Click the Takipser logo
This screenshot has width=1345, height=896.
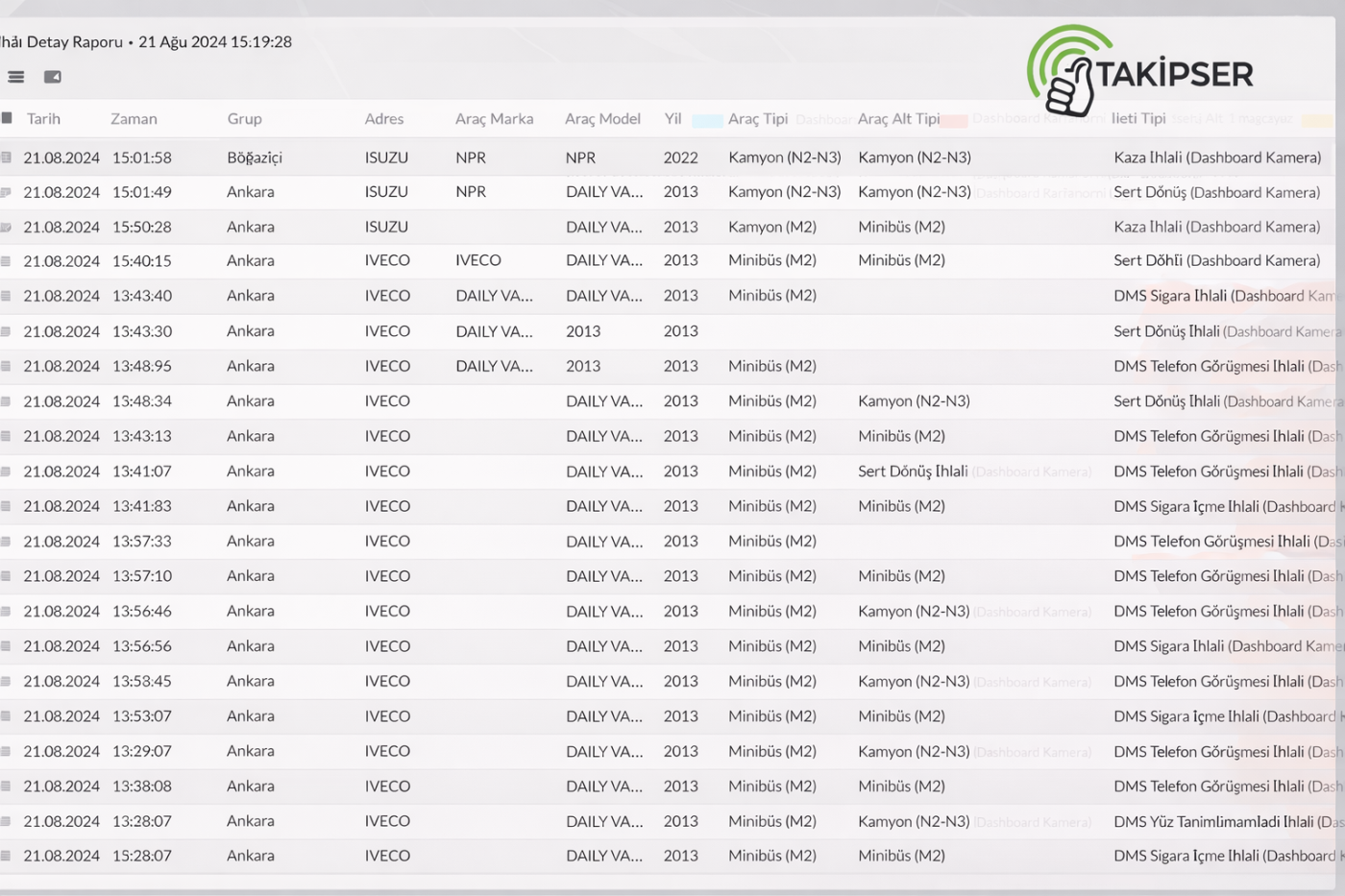(x=1139, y=70)
